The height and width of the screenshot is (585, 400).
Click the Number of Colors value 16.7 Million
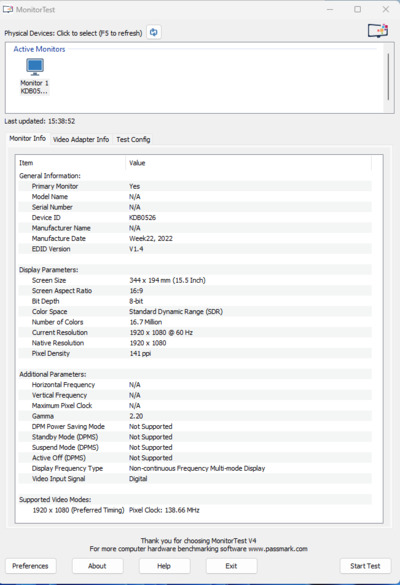[146, 322]
